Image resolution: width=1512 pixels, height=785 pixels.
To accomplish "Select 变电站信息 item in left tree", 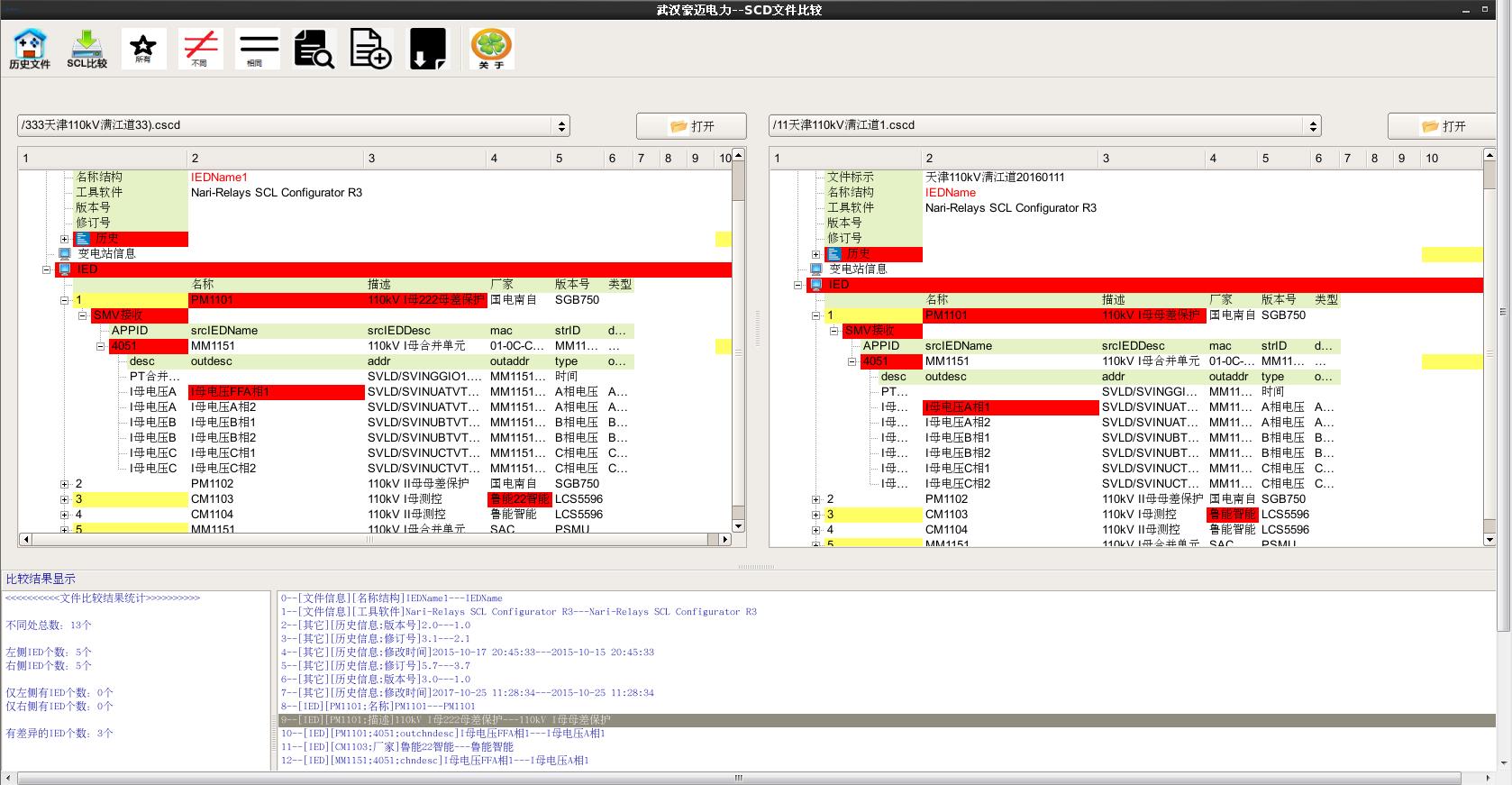I will (106, 254).
